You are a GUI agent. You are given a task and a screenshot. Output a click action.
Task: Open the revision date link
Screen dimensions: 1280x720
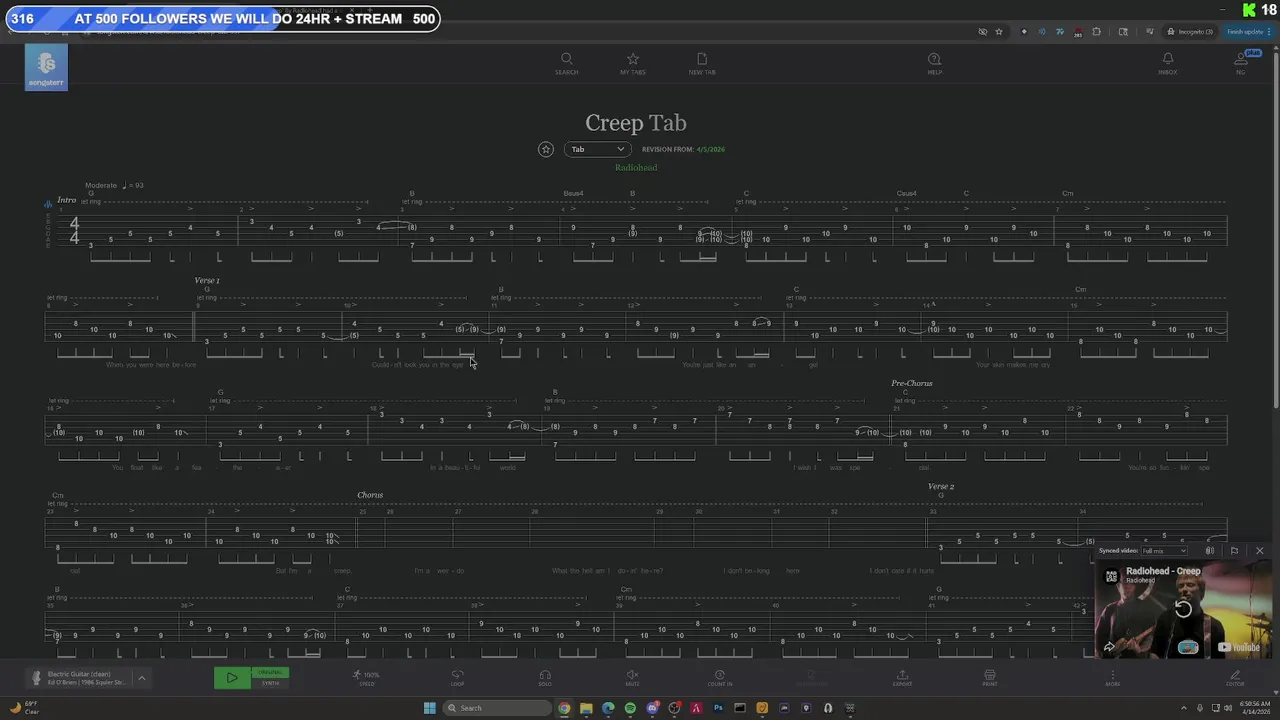[x=711, y=149]
